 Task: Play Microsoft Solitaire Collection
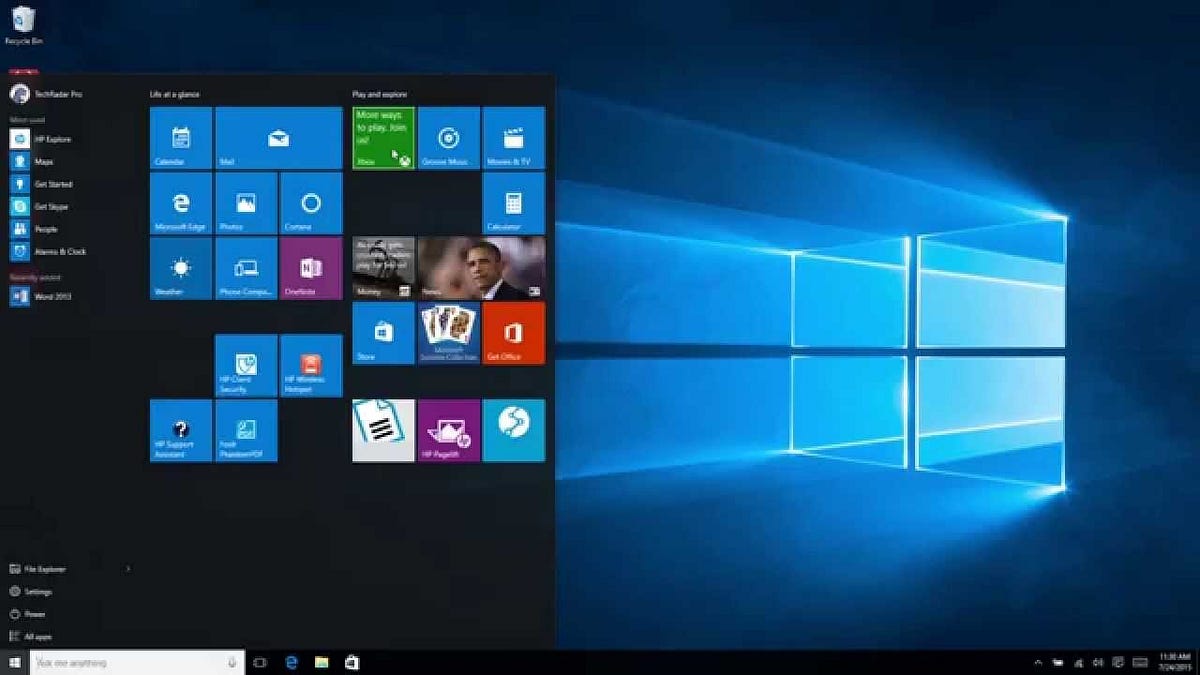tap(447, 333)
